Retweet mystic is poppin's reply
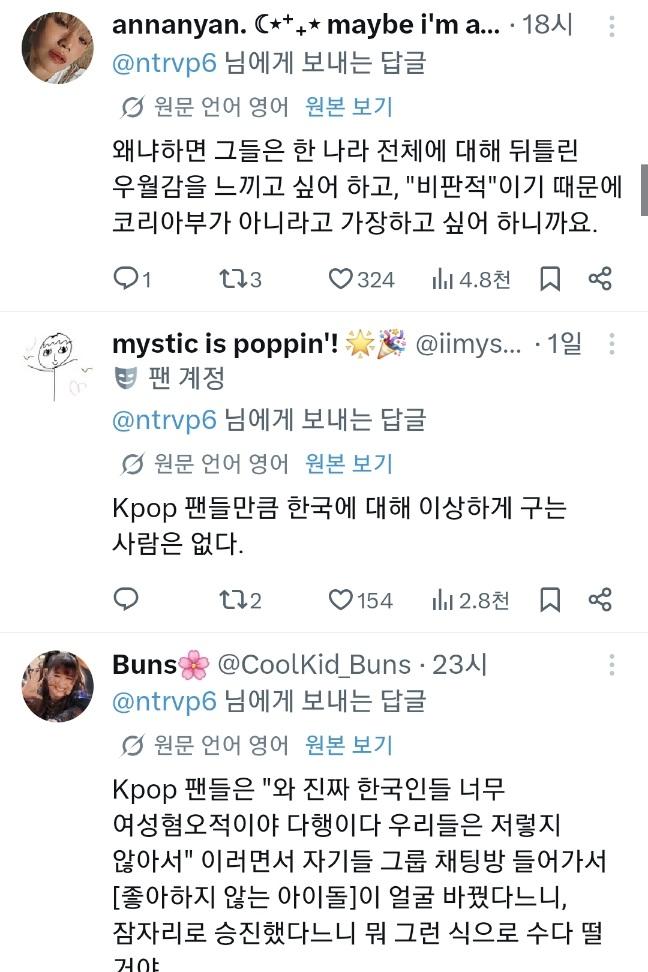 239,599
